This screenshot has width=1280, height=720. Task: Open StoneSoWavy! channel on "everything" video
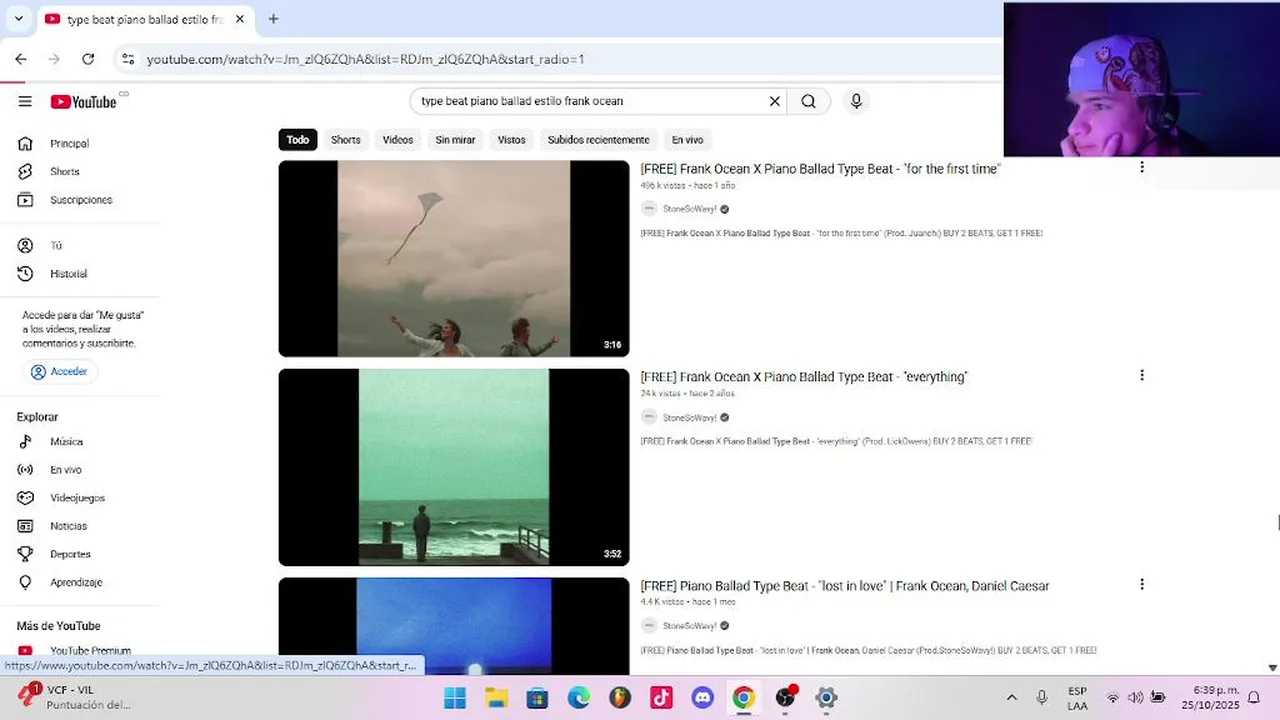[689, 418]
